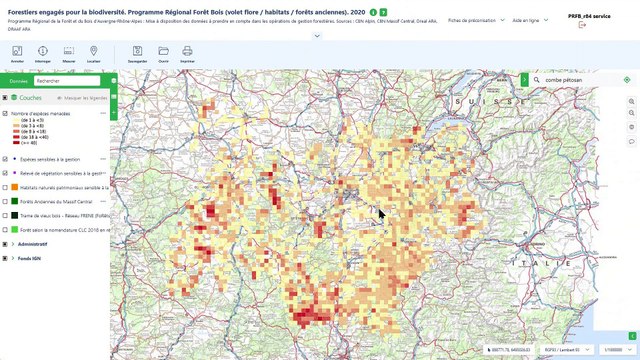The image size is (640, 360).
Task: Select the Annoter tool
Action: [x=17, y=54]
